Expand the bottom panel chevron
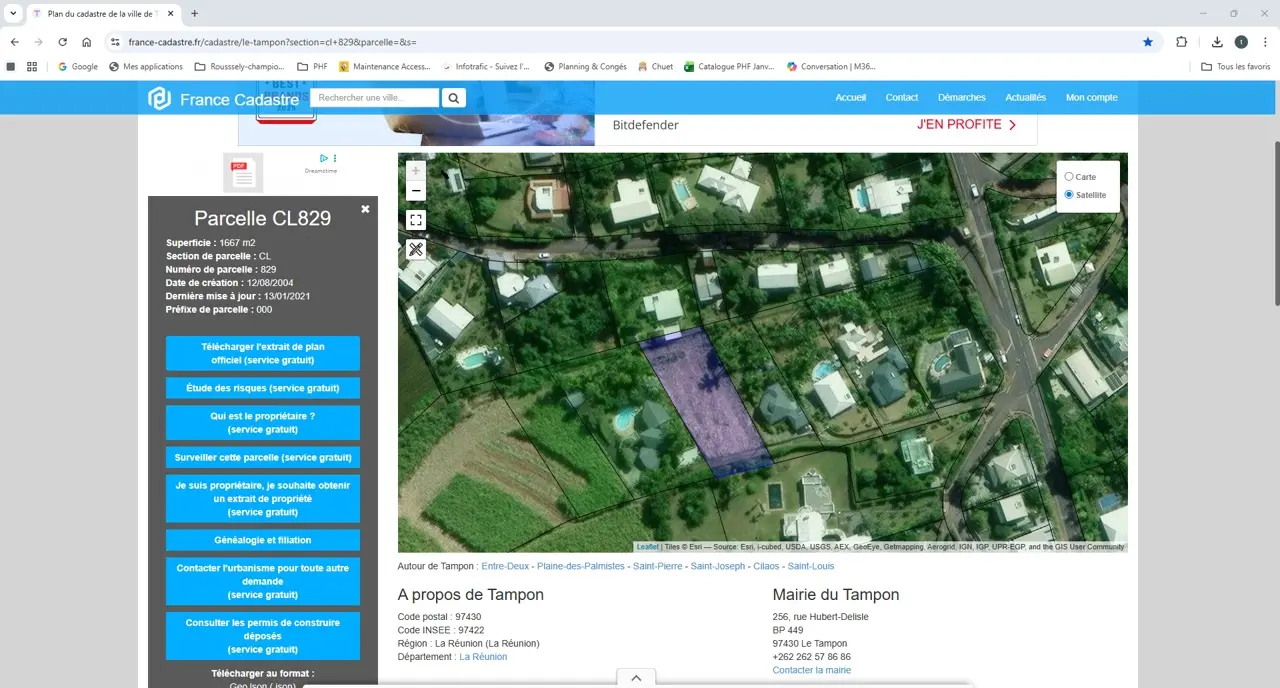 point(636,678)
